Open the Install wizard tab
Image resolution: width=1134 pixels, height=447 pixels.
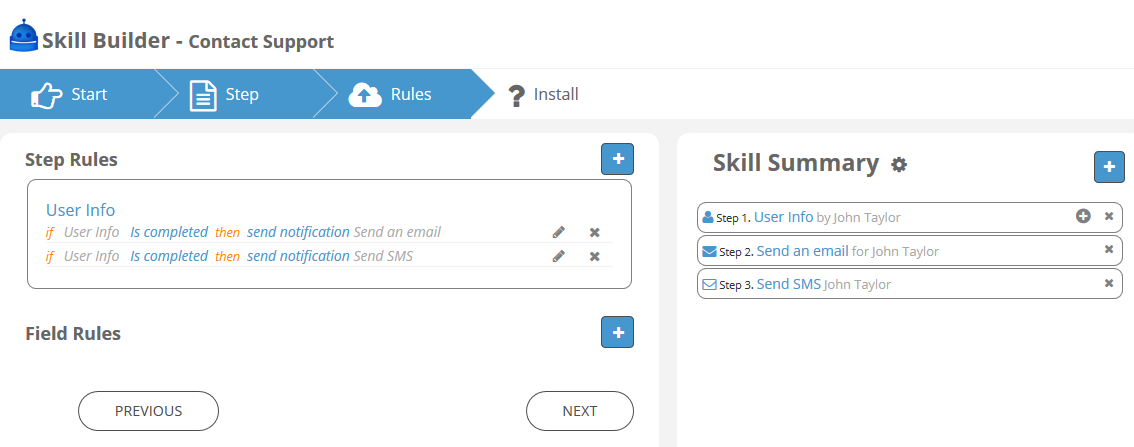543,94
